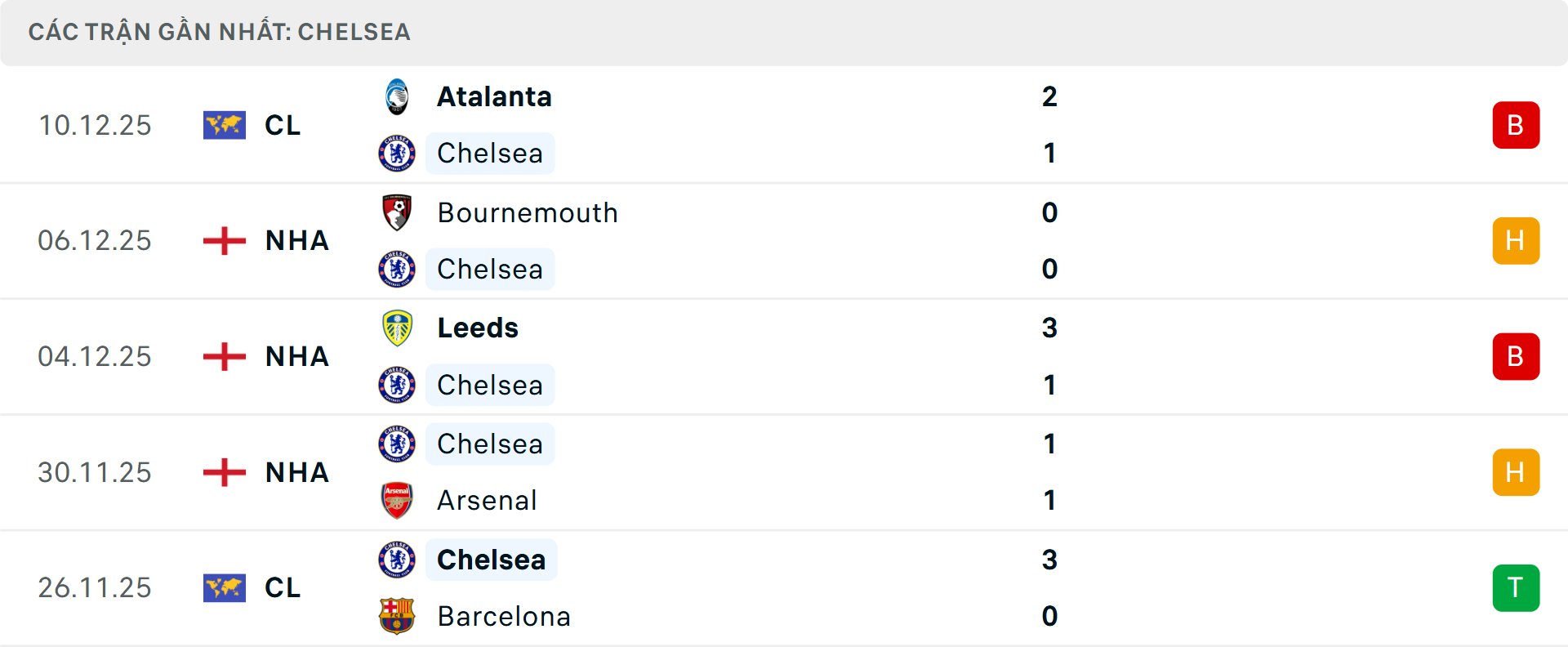Click Champions League flag icon on 10.12.25
Screen dimensions: 1568x647
coord(225,125)
